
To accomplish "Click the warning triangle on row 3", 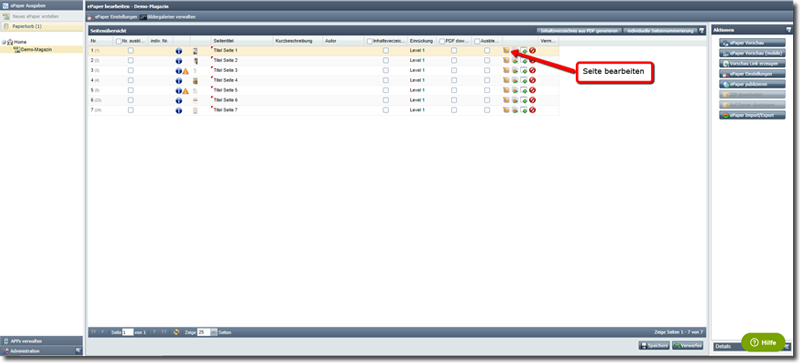I will pos(186,70).
